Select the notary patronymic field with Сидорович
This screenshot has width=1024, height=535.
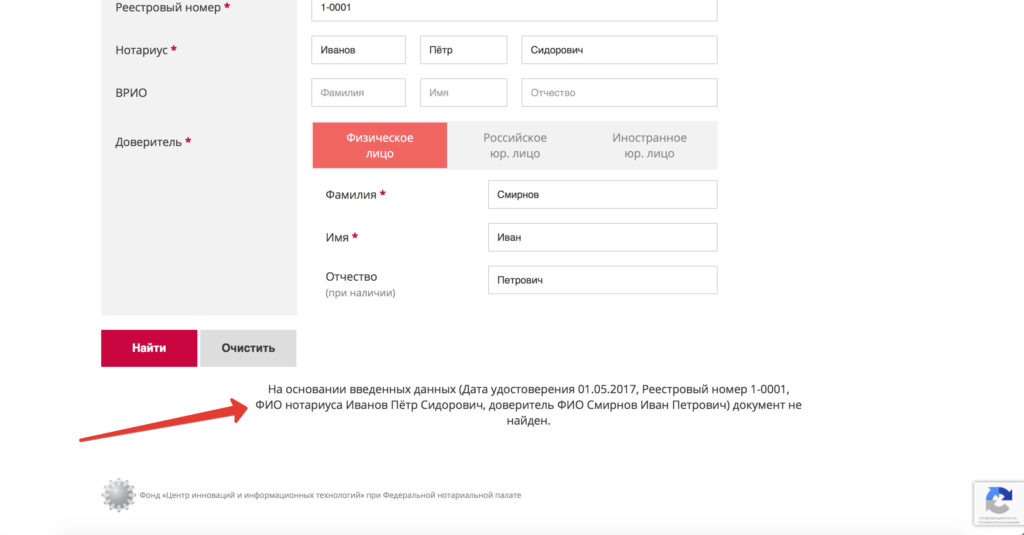pyautogui.click(x=619, y=50)
